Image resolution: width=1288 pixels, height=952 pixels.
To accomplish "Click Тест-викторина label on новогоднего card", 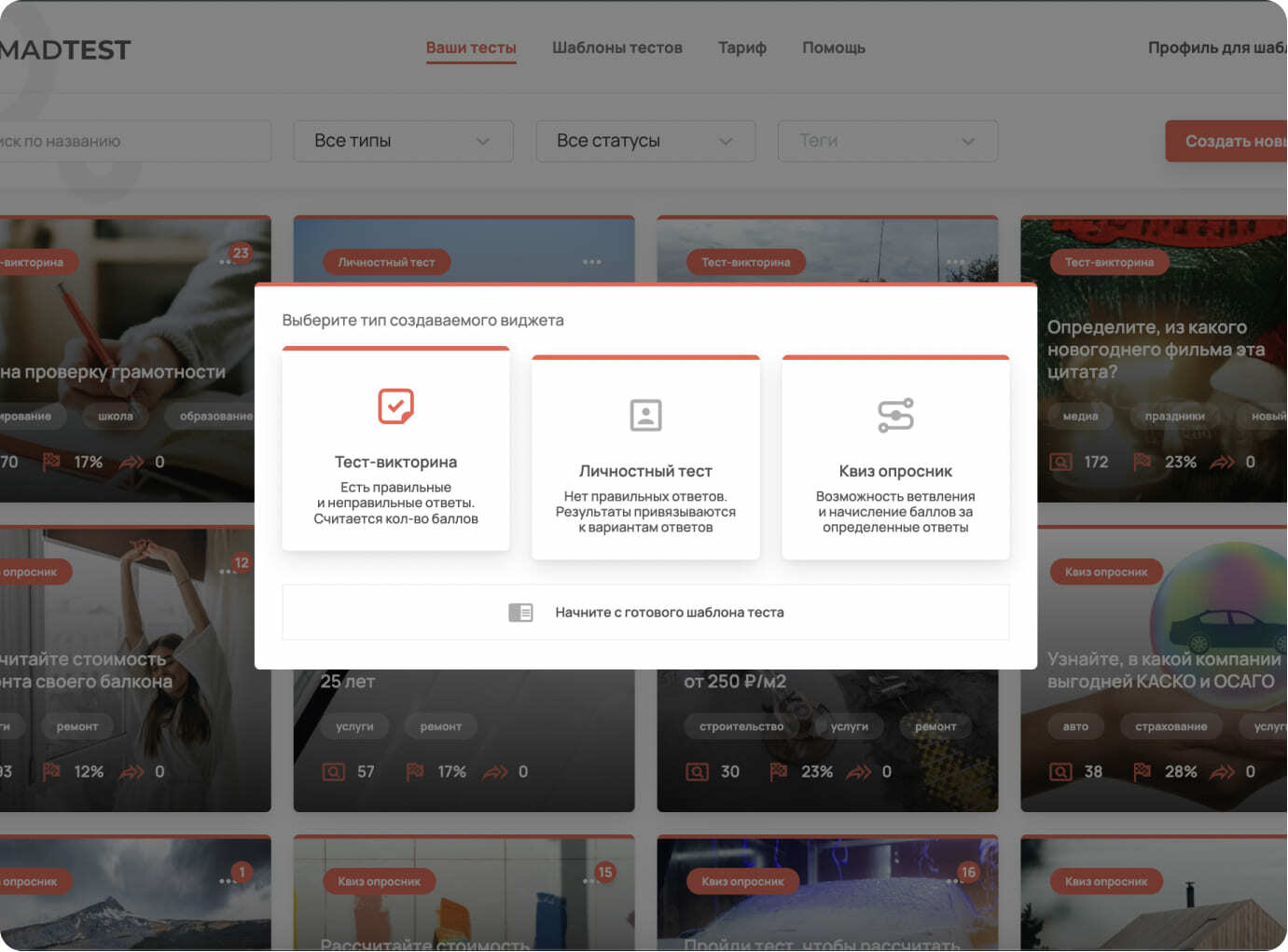I will pyautogui.click(x=1109, y=262).
